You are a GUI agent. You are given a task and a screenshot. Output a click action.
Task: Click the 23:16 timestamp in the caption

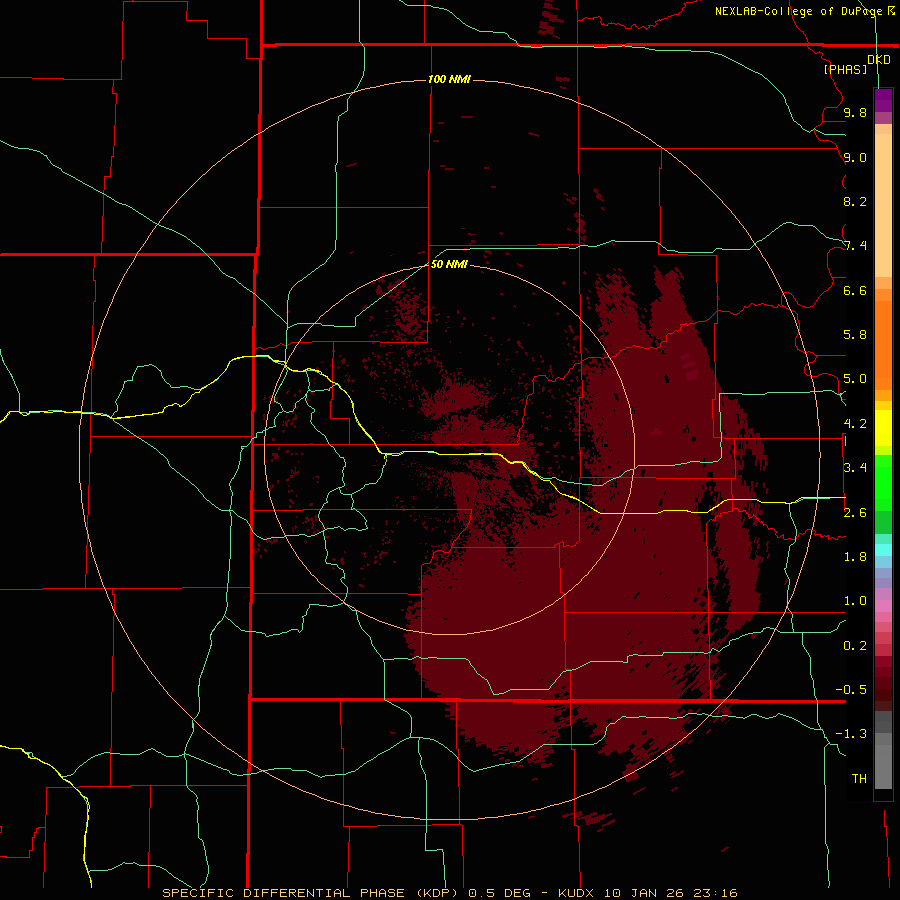tap(714, 893)
